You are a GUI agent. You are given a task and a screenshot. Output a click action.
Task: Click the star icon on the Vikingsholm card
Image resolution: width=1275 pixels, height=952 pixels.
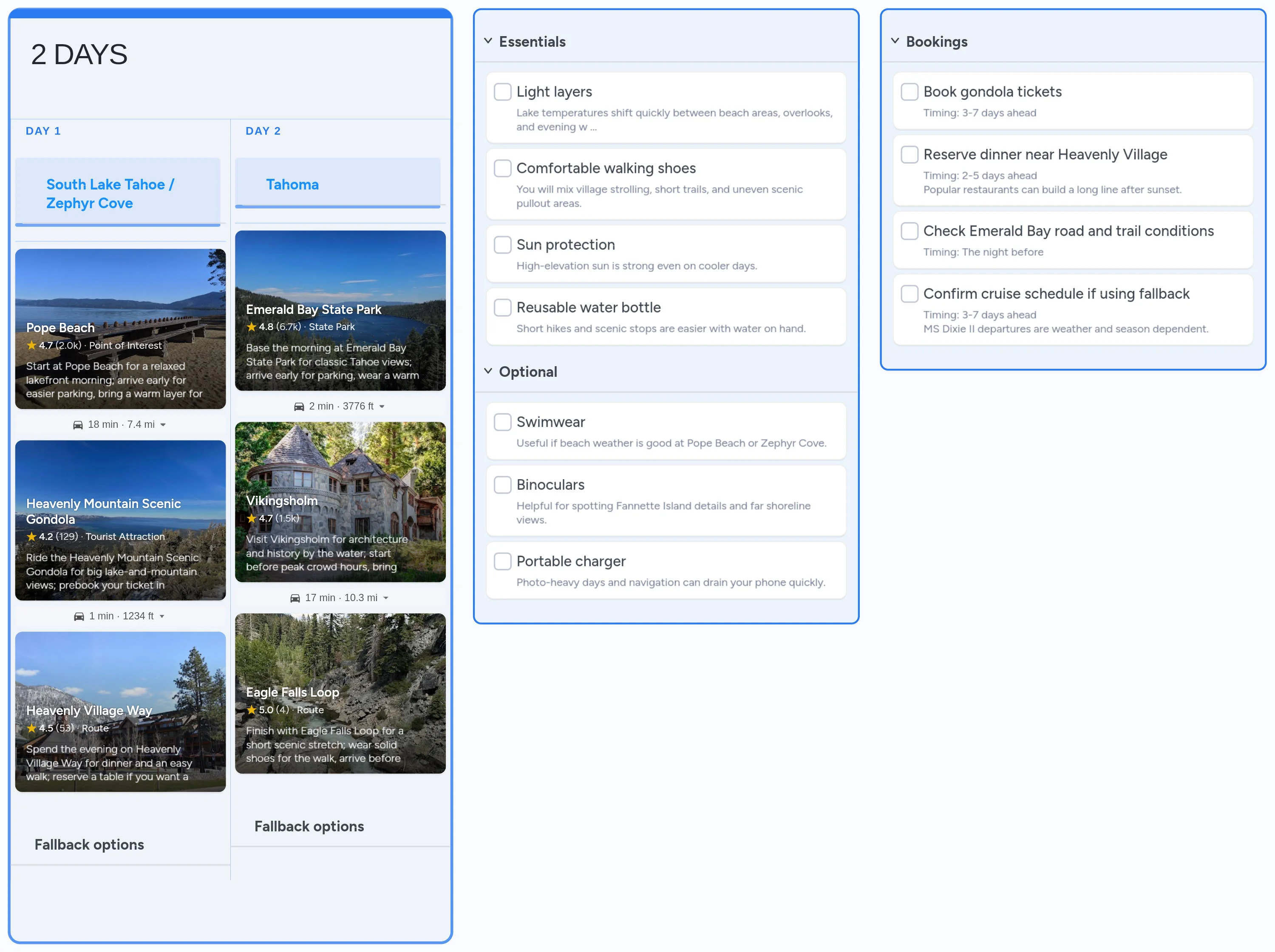[x=252, y=519]
